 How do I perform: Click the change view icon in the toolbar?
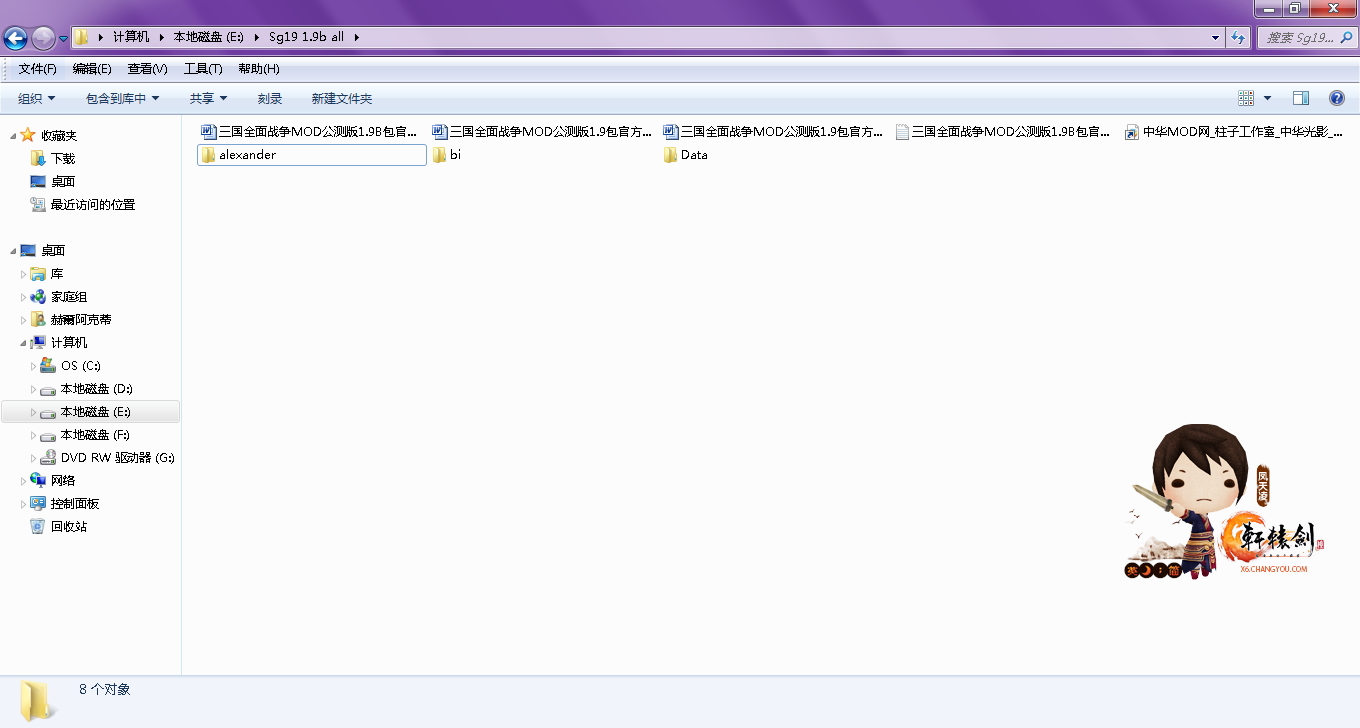tap(1246, 98)
